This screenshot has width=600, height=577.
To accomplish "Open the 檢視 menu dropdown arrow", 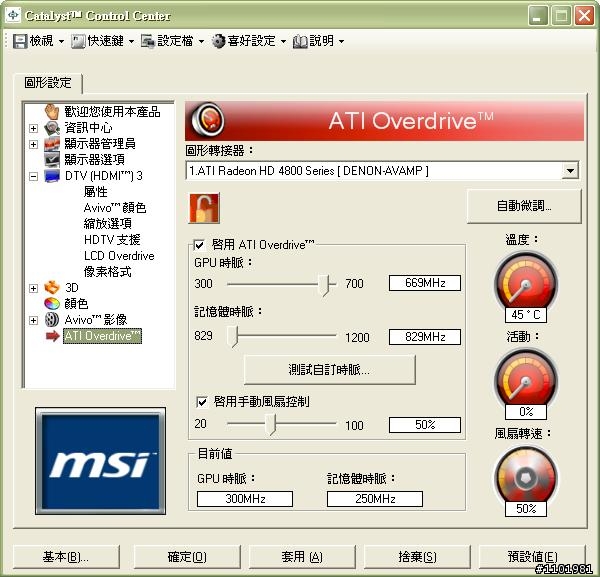I will (x=61, y=41).
